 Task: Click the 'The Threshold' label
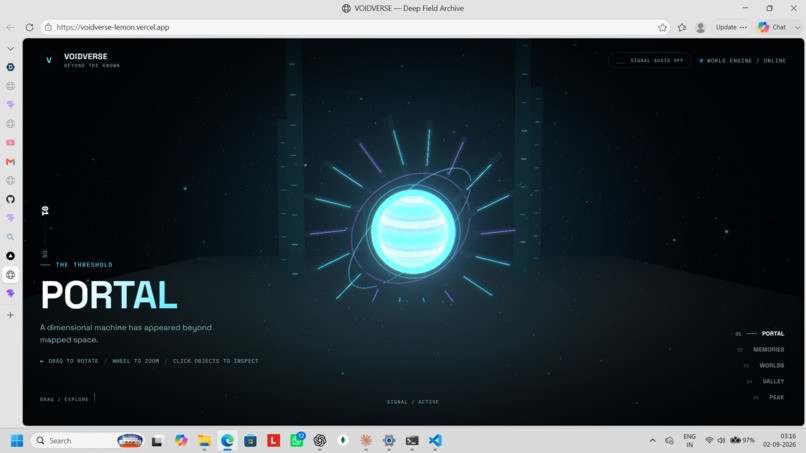pyautogui.click(x=84, y=265)
